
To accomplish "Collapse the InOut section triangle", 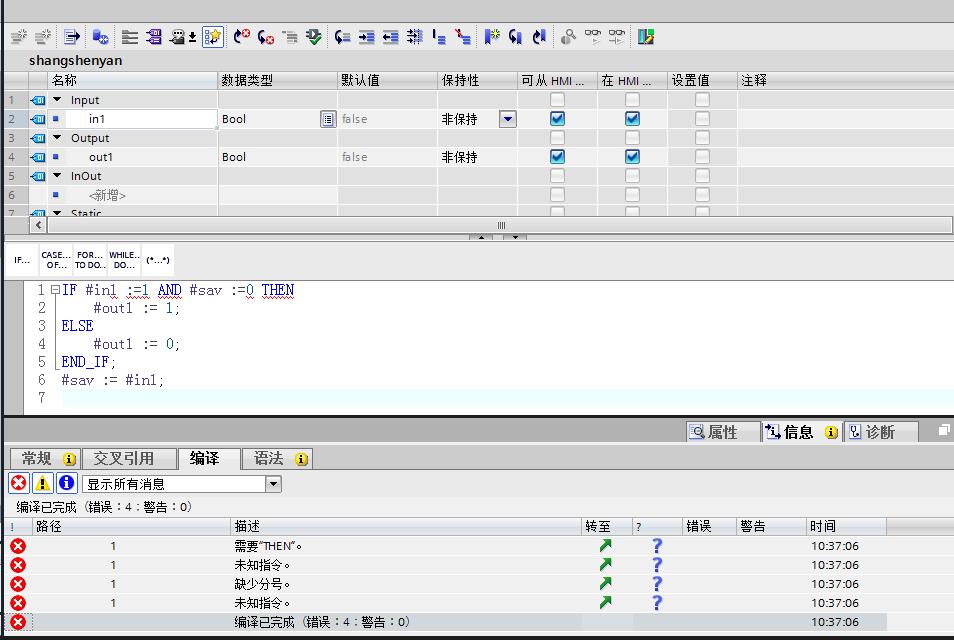I will coord(57,175).
